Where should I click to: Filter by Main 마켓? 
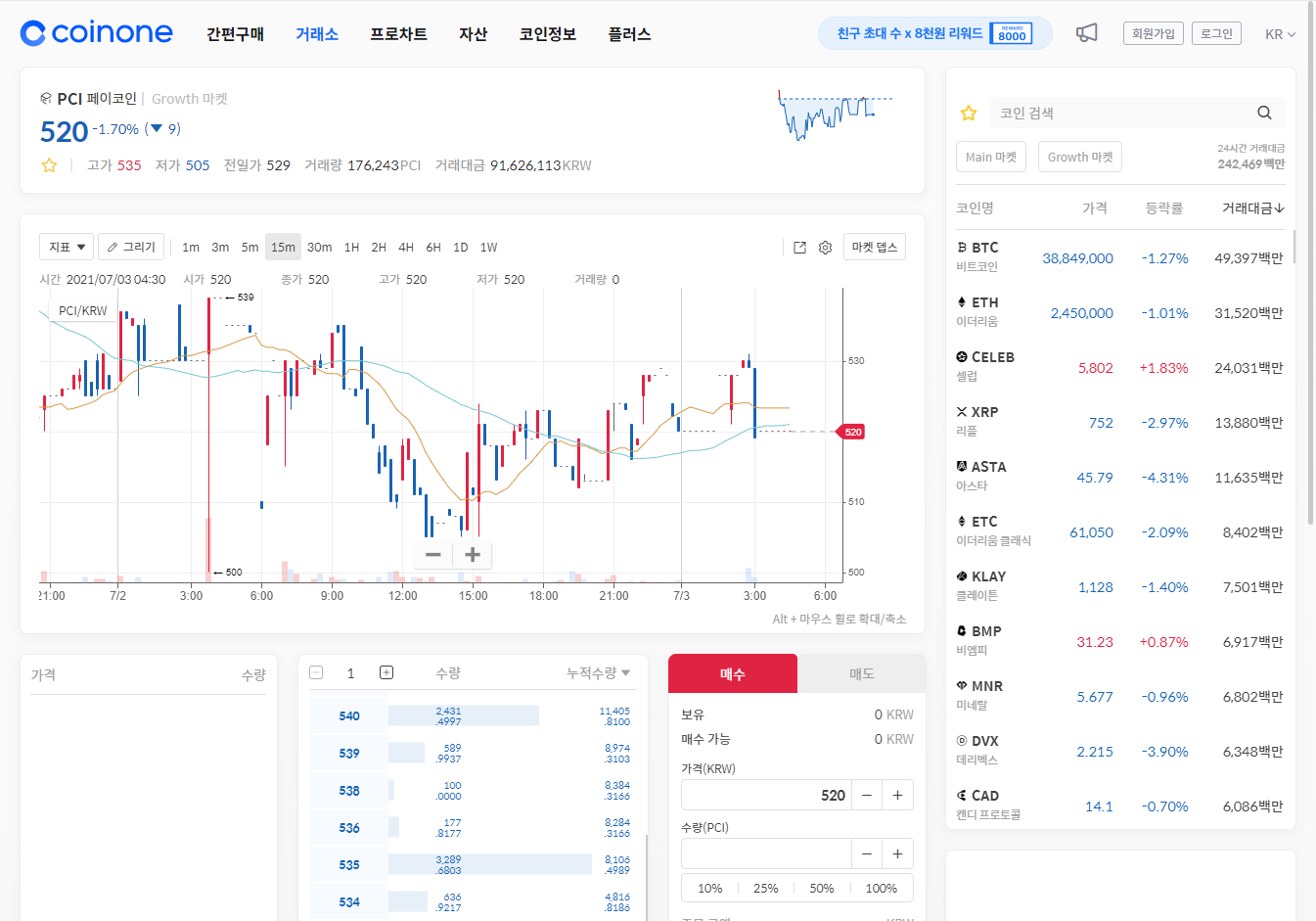pos(991,157)
